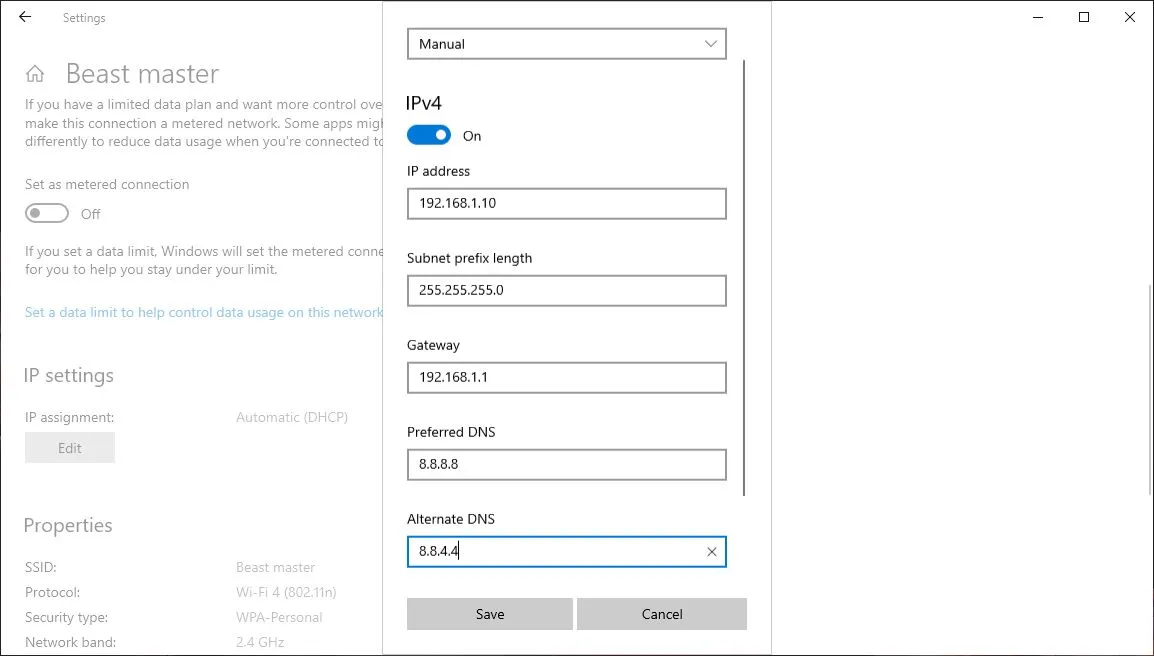Click the back arrow in Settings header
Viewport: 1154px width, 656px height.
(24, 17)
